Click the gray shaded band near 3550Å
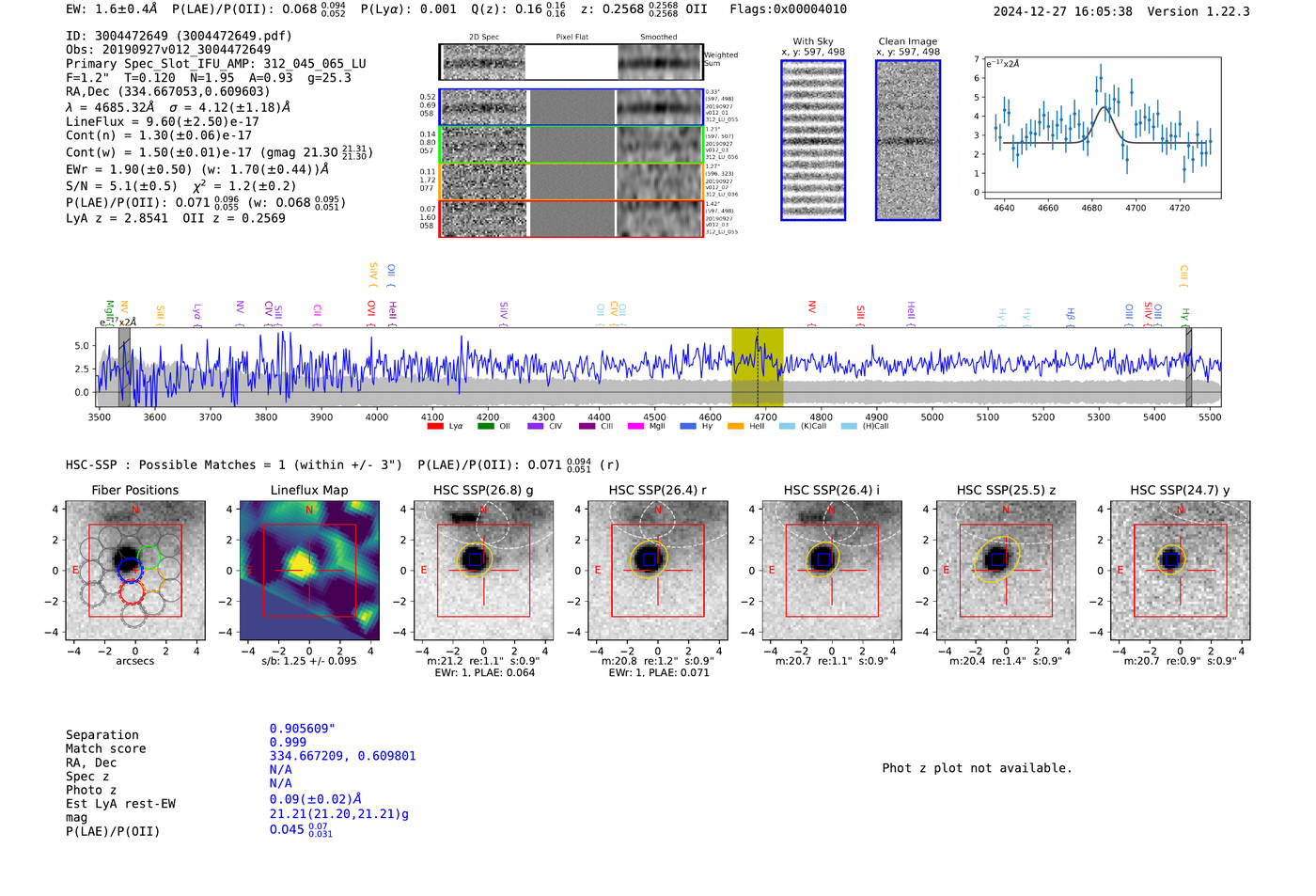 coord(124,368)
